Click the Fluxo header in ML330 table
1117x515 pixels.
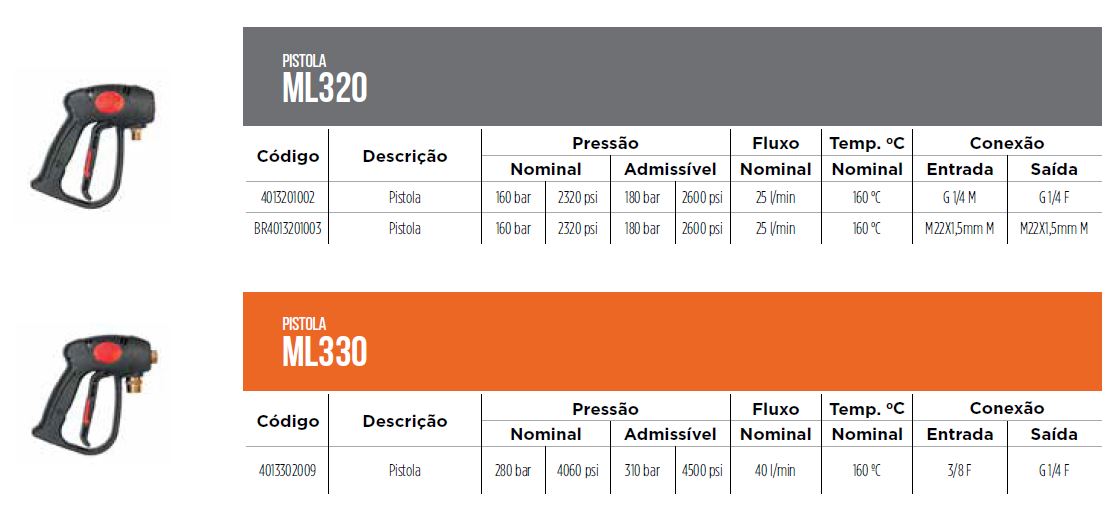click(x=776, y=409)
